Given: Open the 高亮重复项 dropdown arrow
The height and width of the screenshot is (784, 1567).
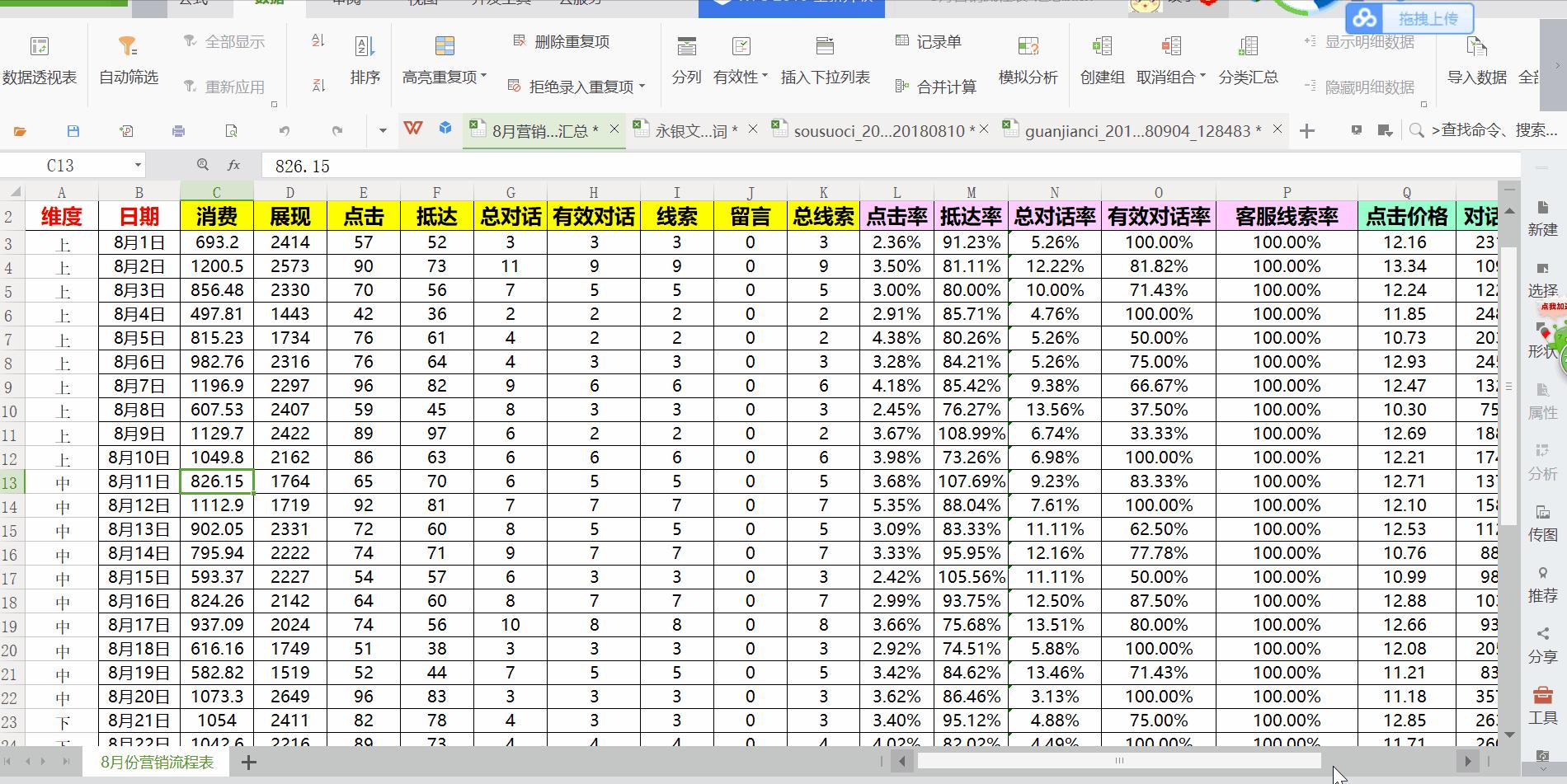Looking at the screenshot, I should 482,76.
